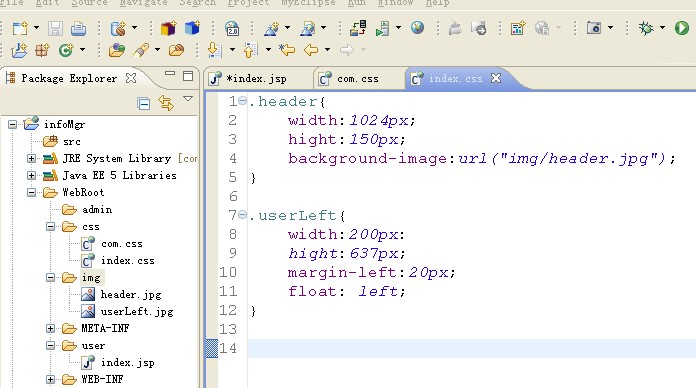696x388 pixels.
Task: Close the index.css editor tab
Action: (x=496, y=78)
